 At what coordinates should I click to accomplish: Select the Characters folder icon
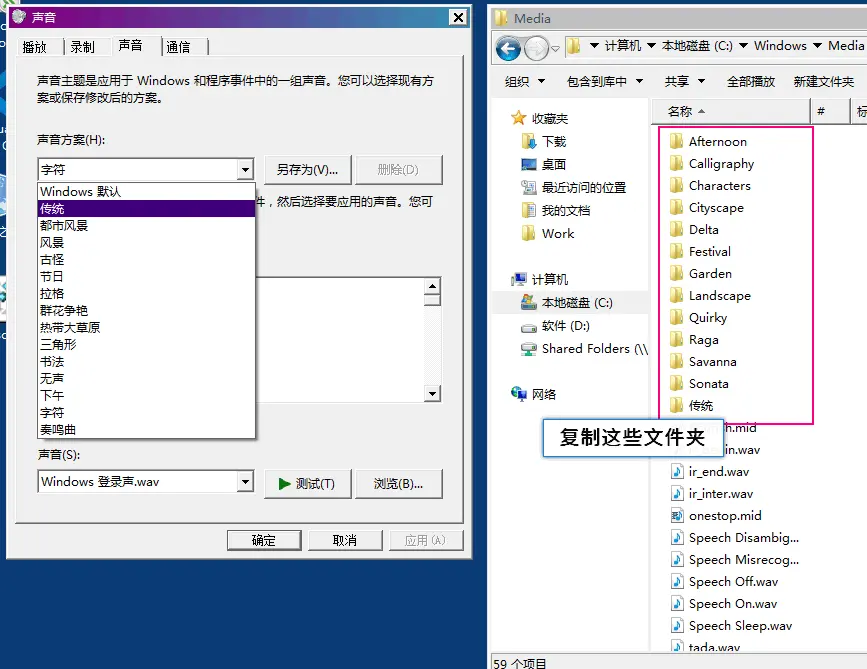pos(676,186)
